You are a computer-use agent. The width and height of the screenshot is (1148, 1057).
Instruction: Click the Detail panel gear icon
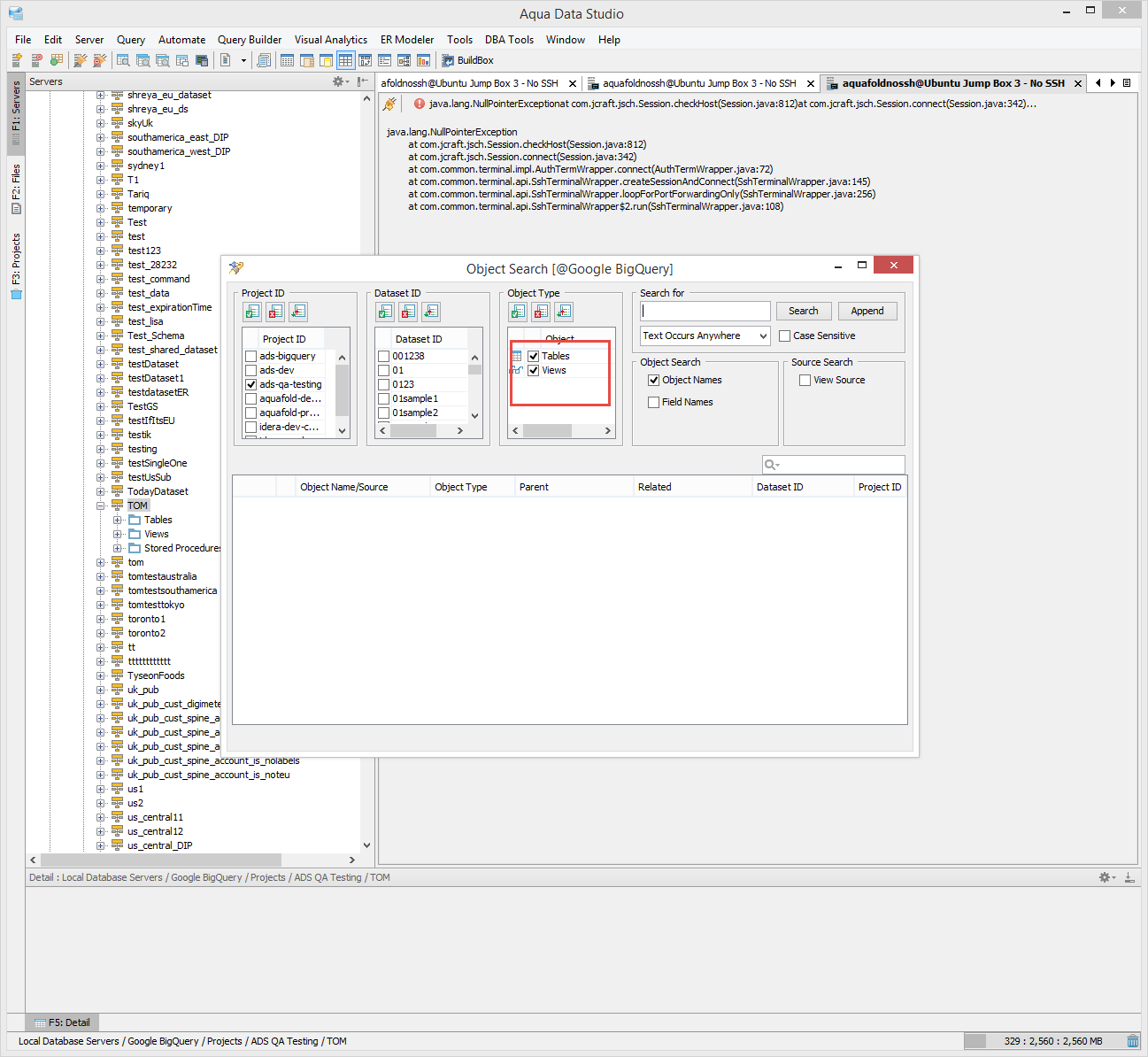click(x=1106, y=877)
